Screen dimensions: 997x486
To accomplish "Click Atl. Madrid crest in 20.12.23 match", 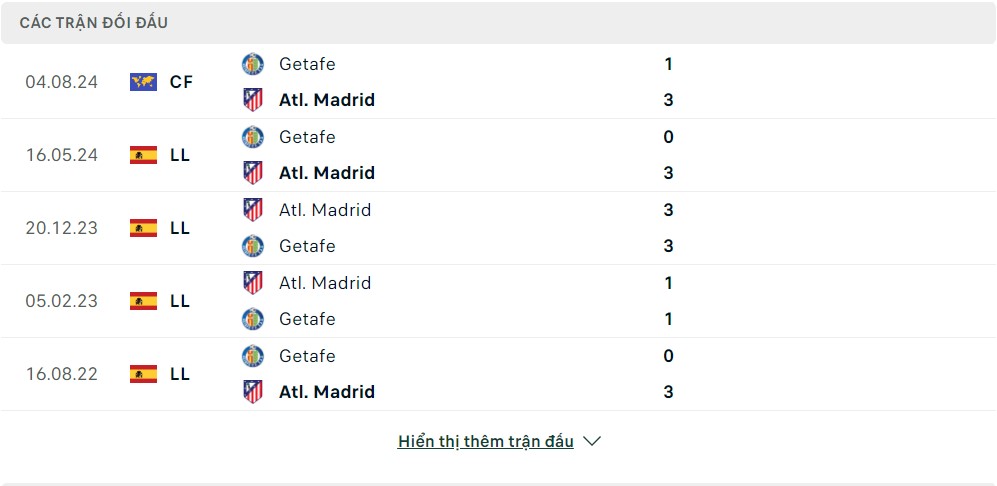I will pos(253,210).
